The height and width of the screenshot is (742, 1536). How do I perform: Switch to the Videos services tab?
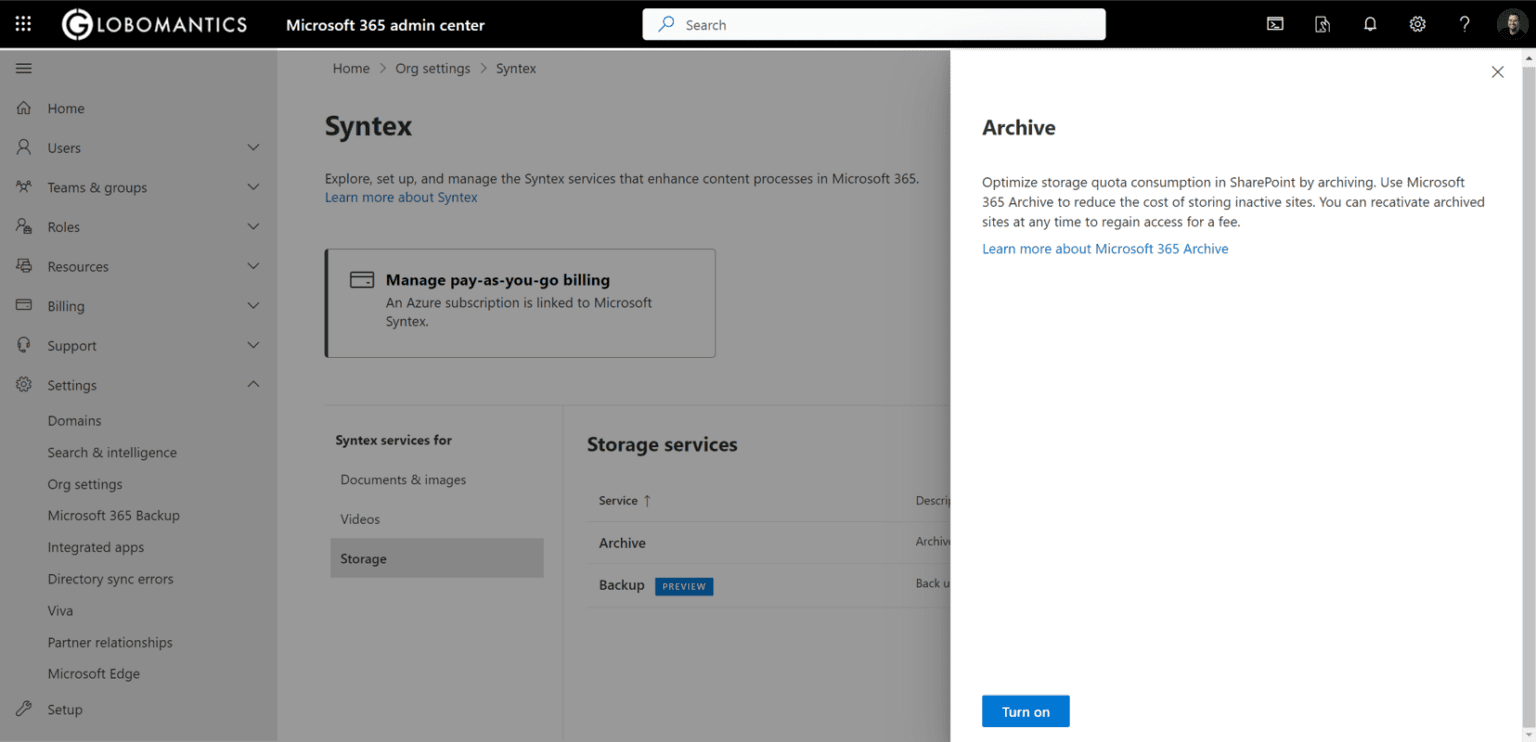[360, 518]
